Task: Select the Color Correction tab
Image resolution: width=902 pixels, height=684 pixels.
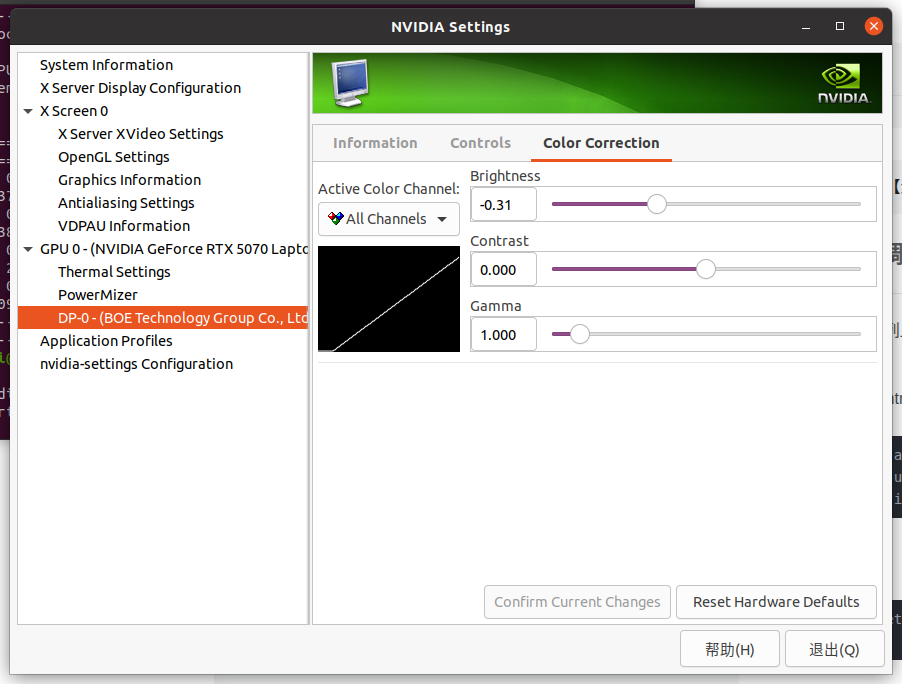Action: pyautogui.click(x=601, y=143)
